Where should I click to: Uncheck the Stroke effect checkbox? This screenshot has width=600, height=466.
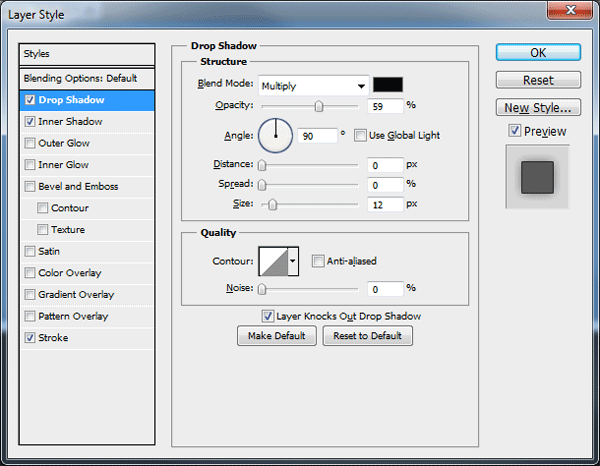(x=30, y=337)
